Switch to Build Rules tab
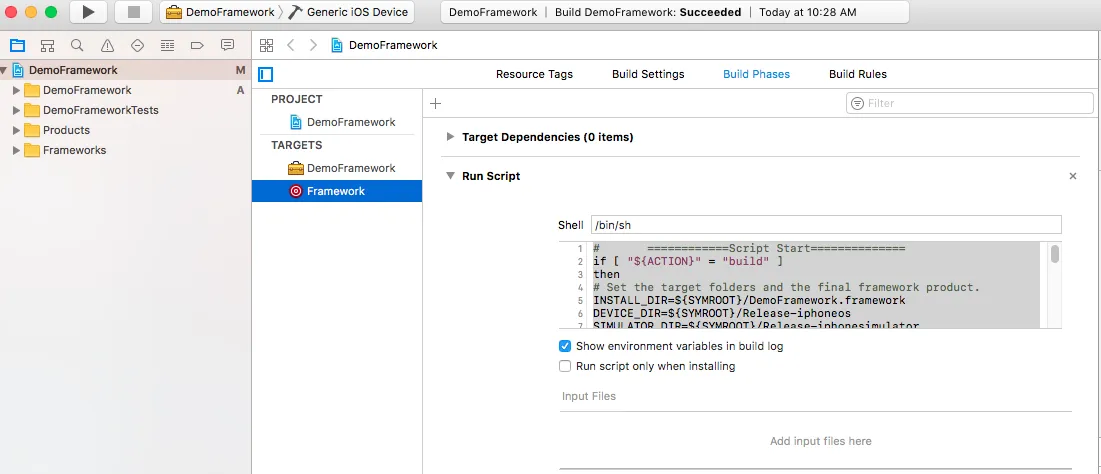This screenshot has width=1101, height=474. tap(857, 74)
